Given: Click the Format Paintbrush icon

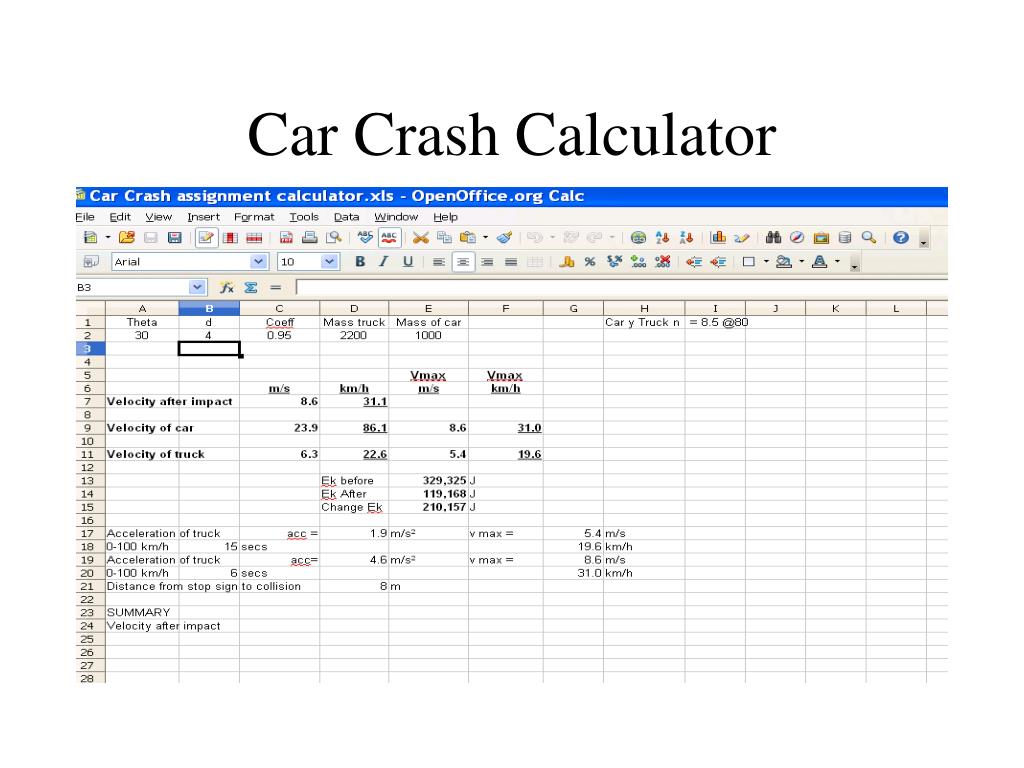Looking at the screenshot, I should [504, 238].
